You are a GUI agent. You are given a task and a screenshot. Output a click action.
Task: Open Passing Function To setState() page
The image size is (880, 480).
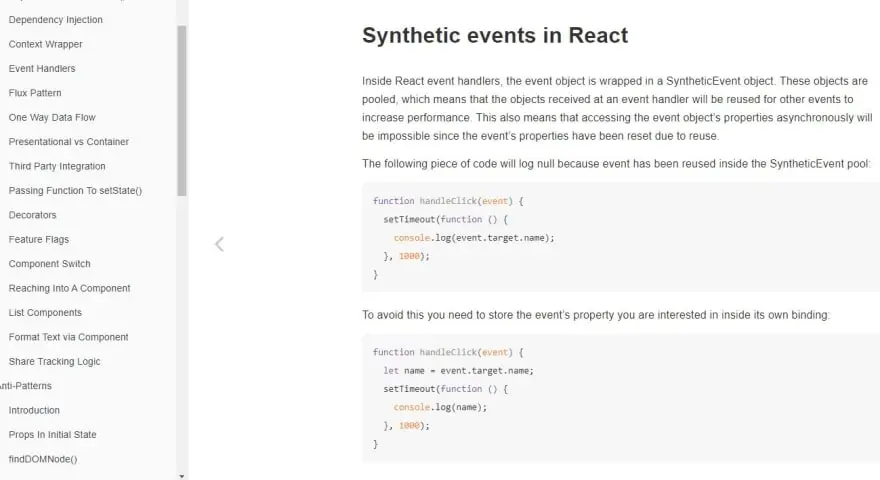pos(75,191)
